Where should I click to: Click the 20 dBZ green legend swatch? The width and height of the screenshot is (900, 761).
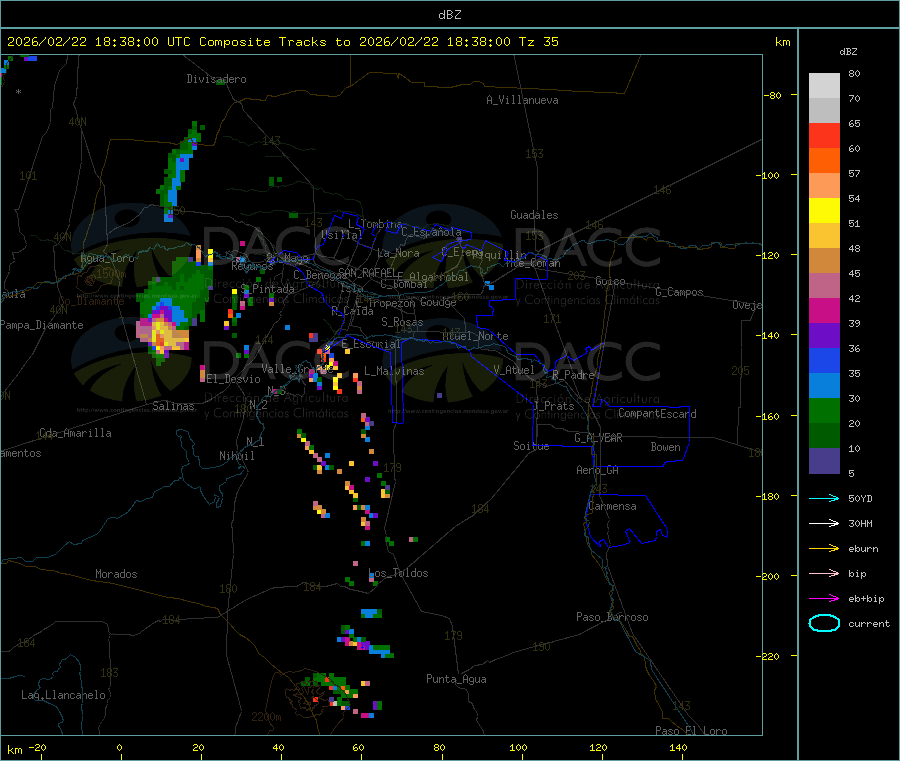point(824,435)
